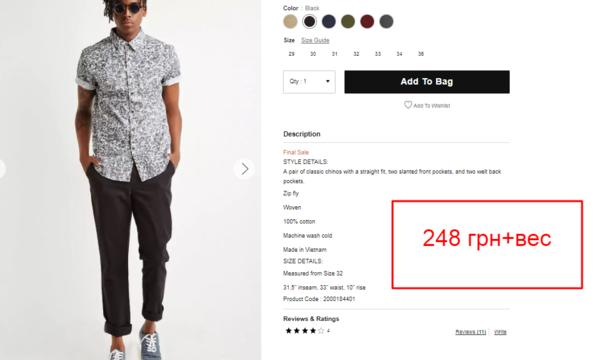Pick the dark gray color swatch
600x360 pixels.
click(x=386, y=21)
